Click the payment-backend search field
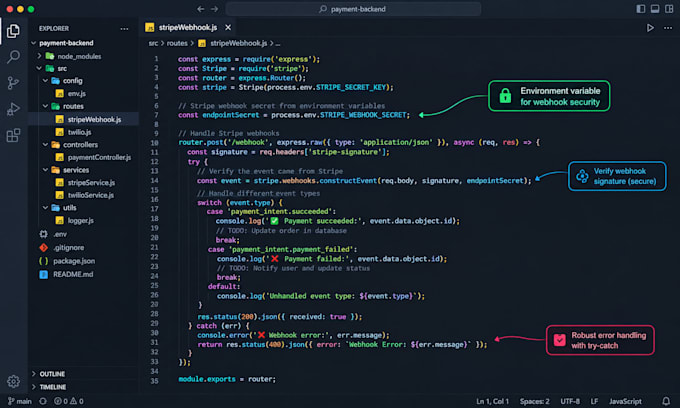The width and height of the screenshot is (680, 408). coord(353,9)
